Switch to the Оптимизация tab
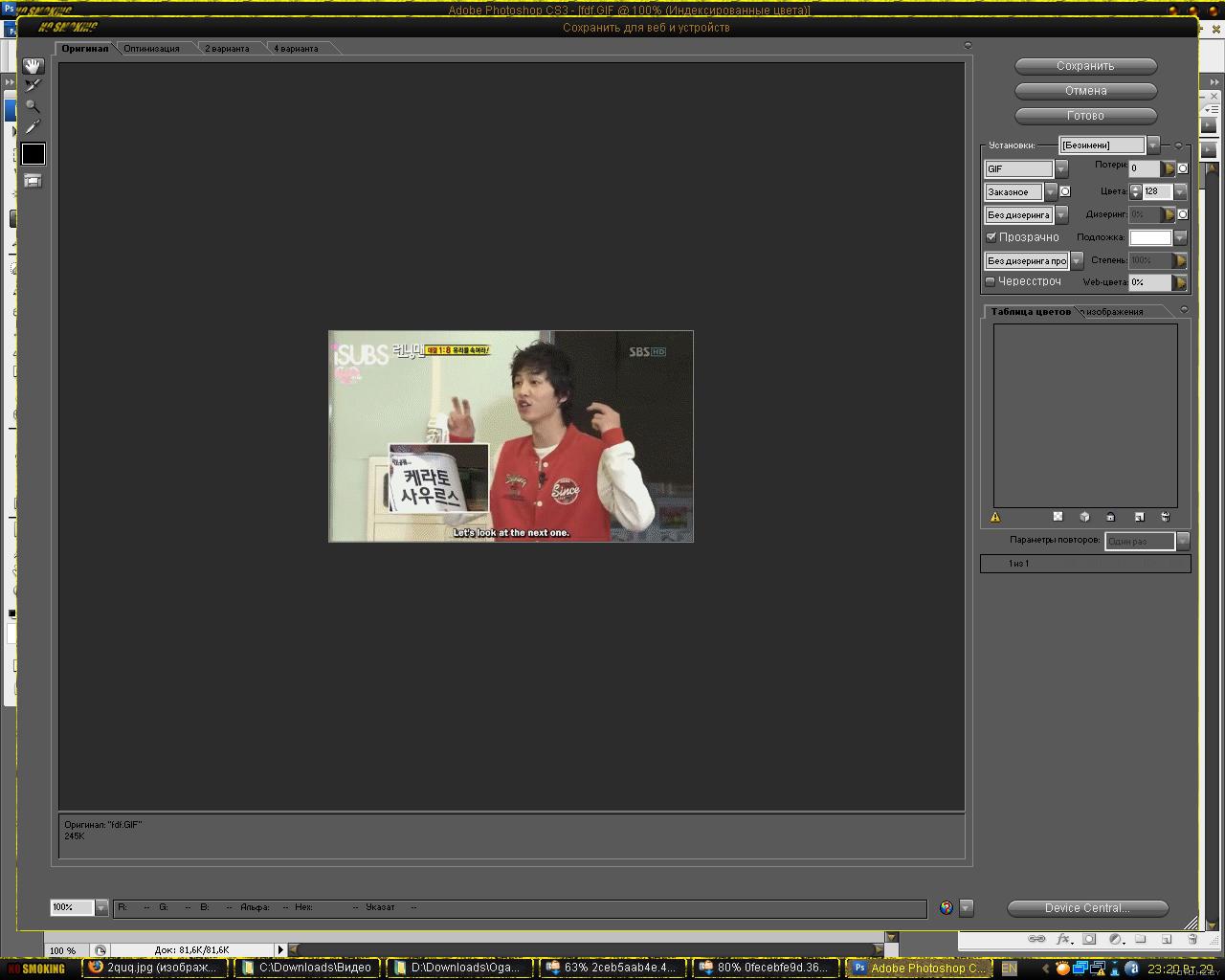 [151, 48]
